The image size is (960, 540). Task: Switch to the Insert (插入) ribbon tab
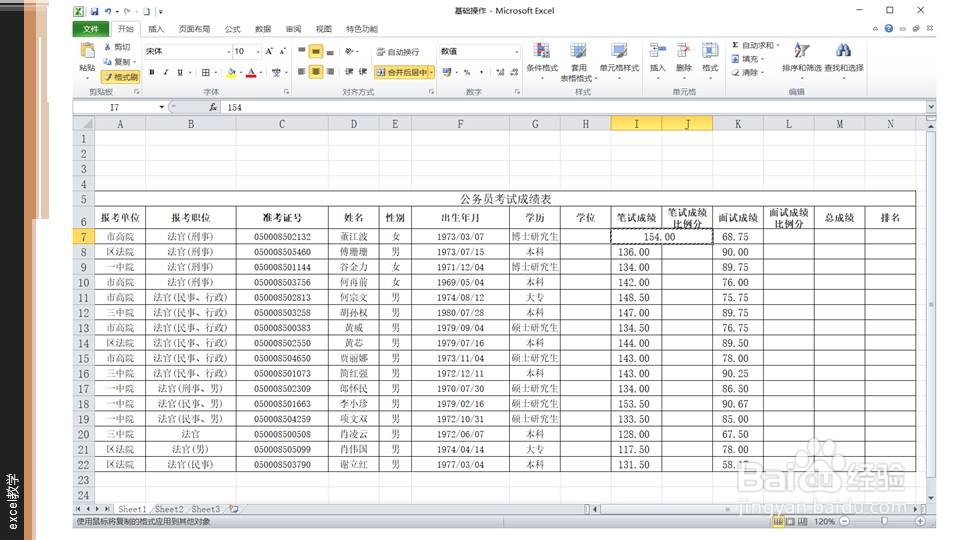(x=156, y=29)
